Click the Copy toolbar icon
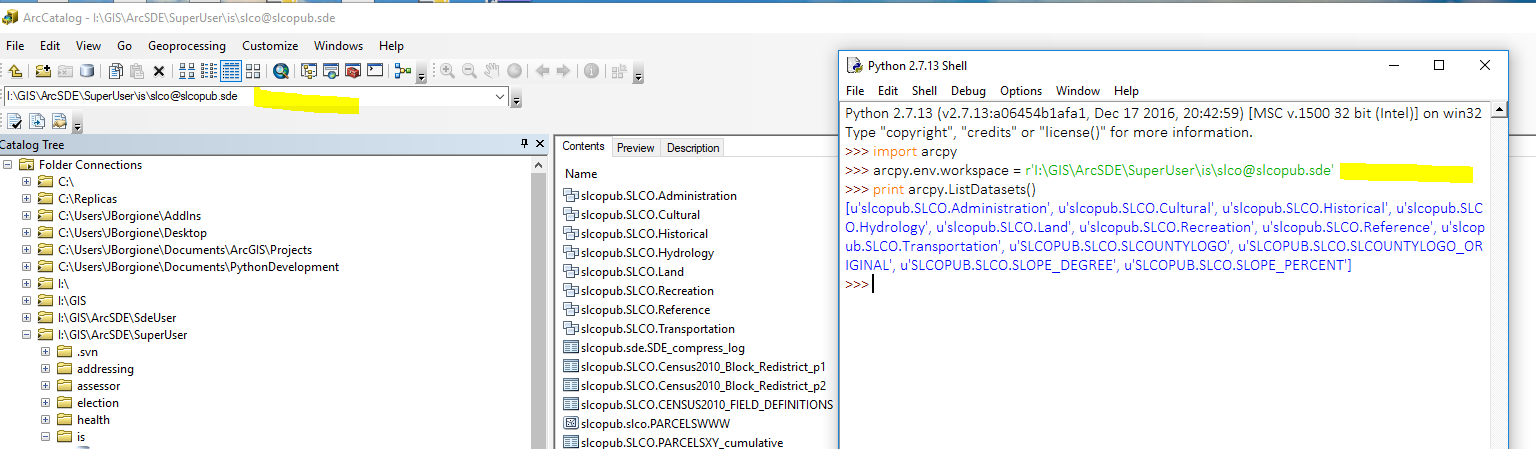Image resolution: width=1536 pixels, height=449 pixels. (x=115, y=71)
